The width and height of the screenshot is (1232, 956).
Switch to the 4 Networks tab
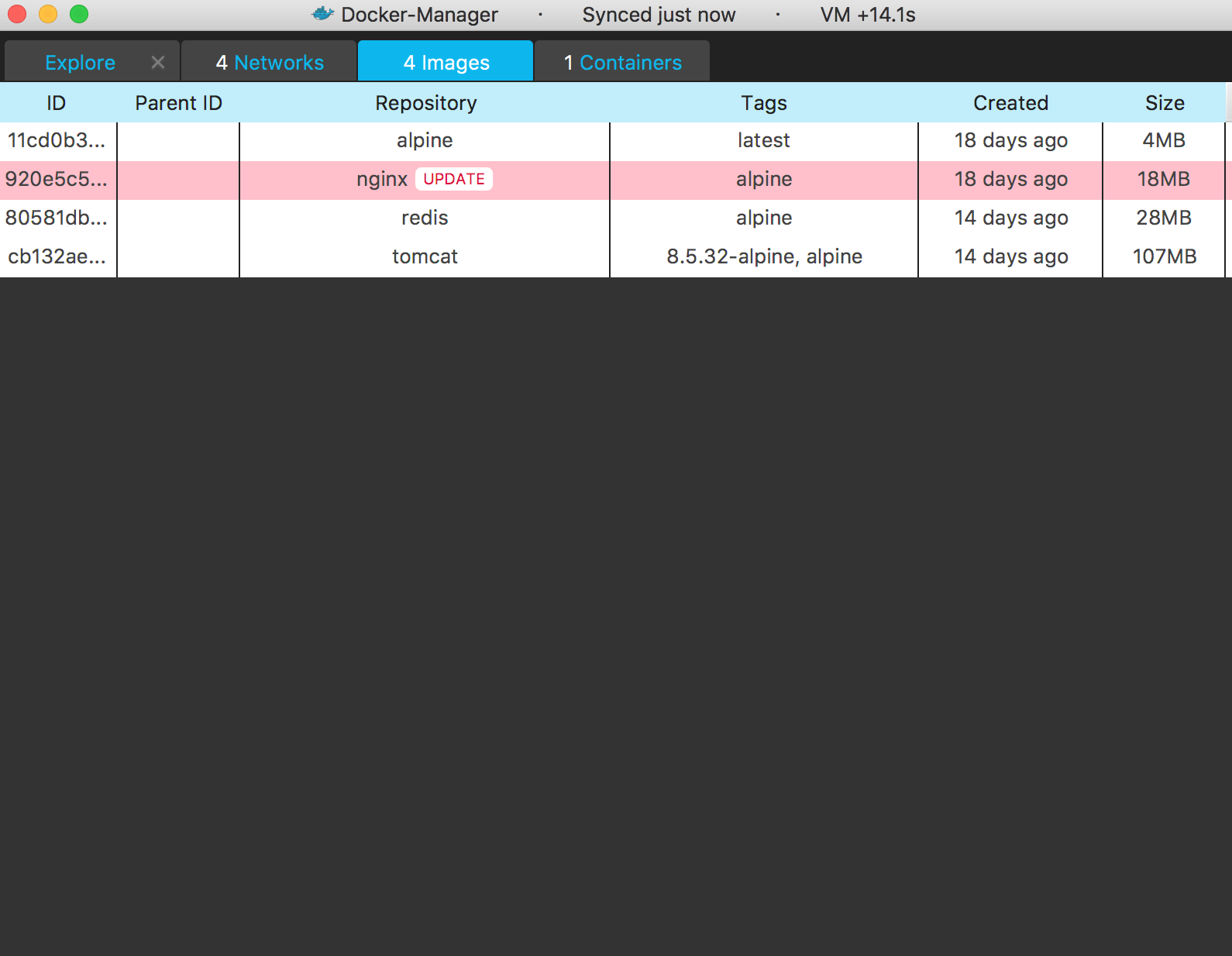(269, 61)
